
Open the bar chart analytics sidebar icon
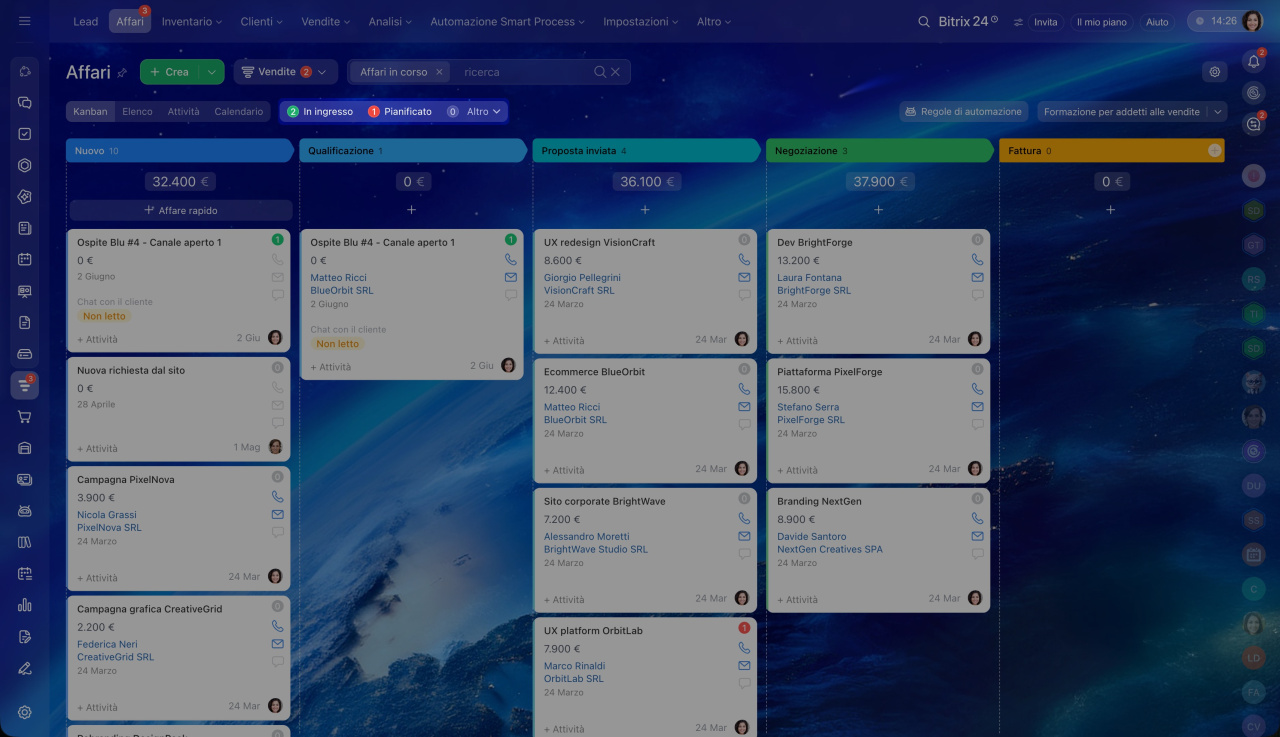point(25,605)
